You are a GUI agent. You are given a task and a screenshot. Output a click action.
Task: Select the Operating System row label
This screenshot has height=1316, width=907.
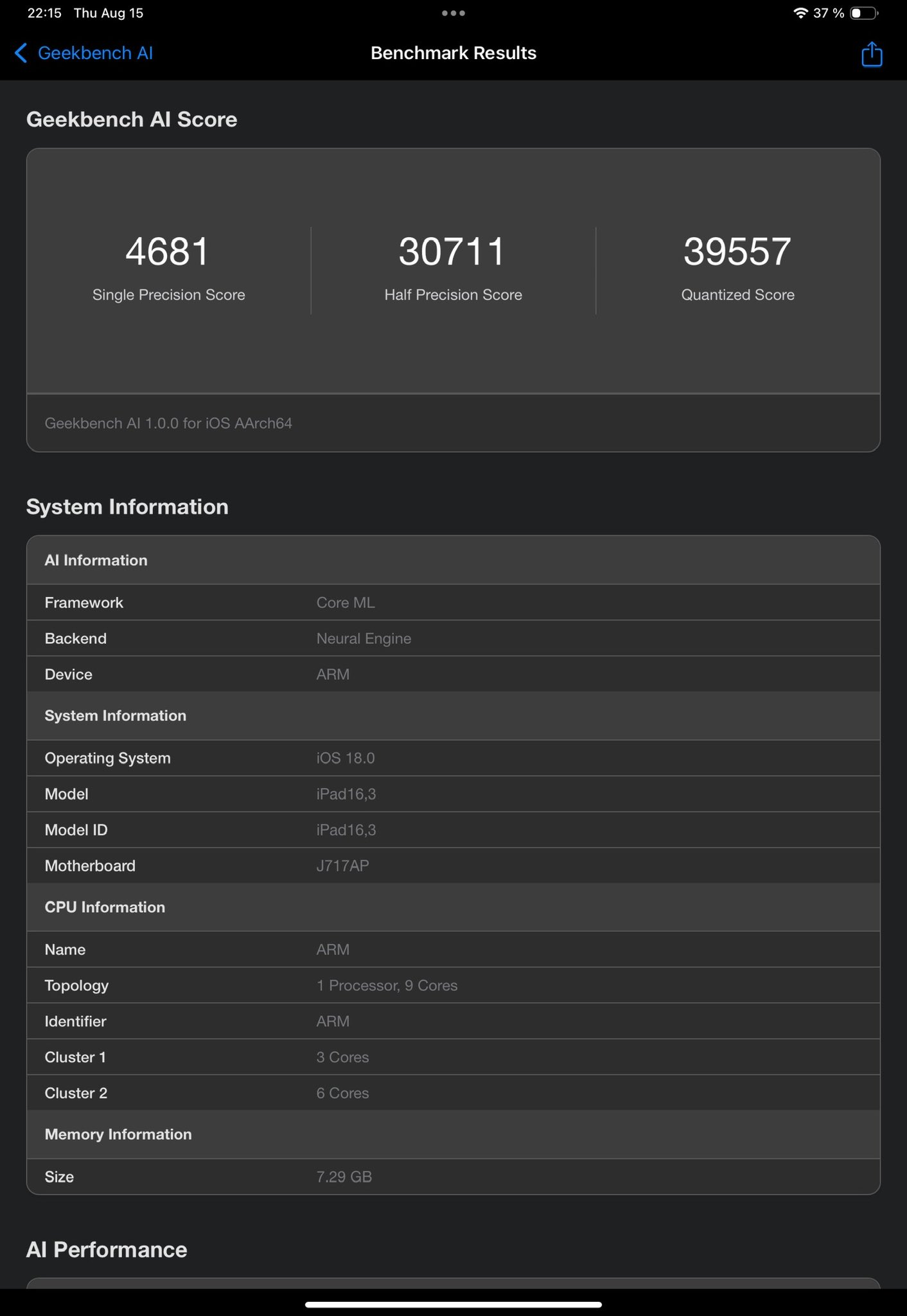[107, 758]
